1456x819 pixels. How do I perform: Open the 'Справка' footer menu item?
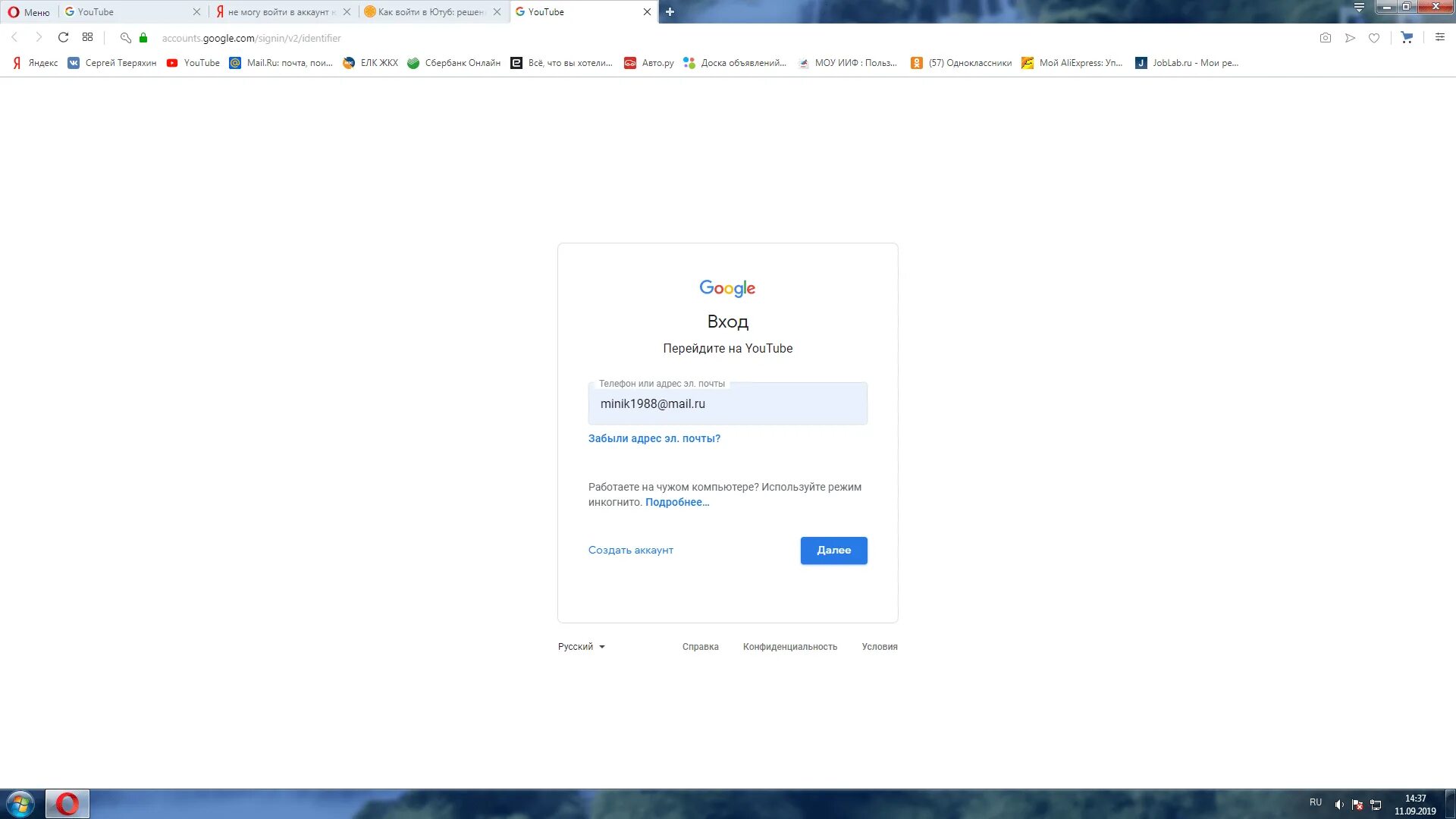(700, 646)
